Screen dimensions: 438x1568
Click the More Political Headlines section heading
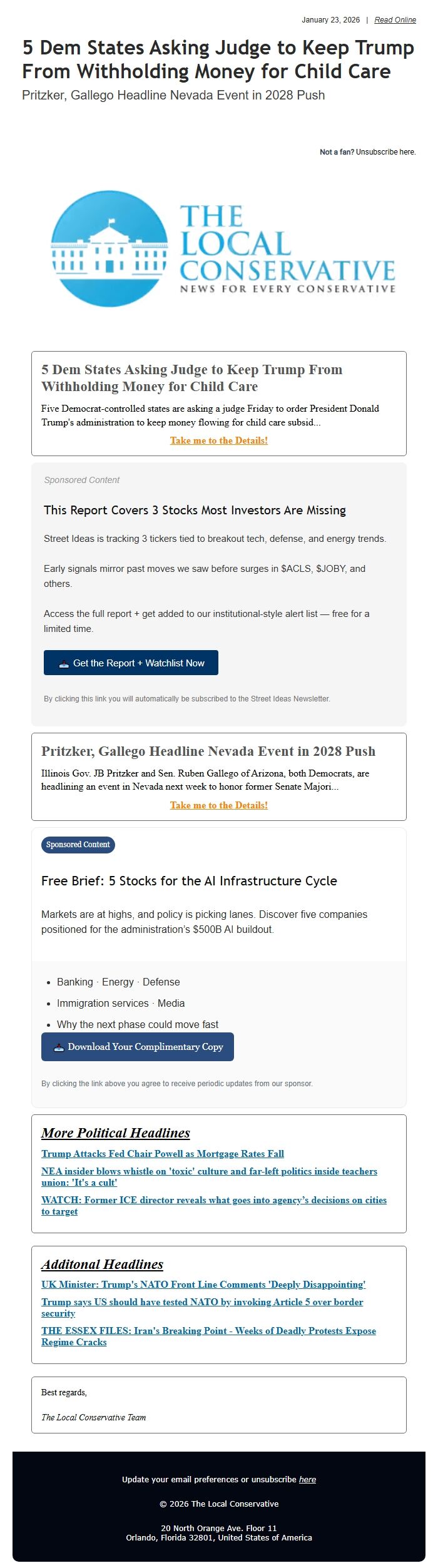click(x=116, y=1133)
